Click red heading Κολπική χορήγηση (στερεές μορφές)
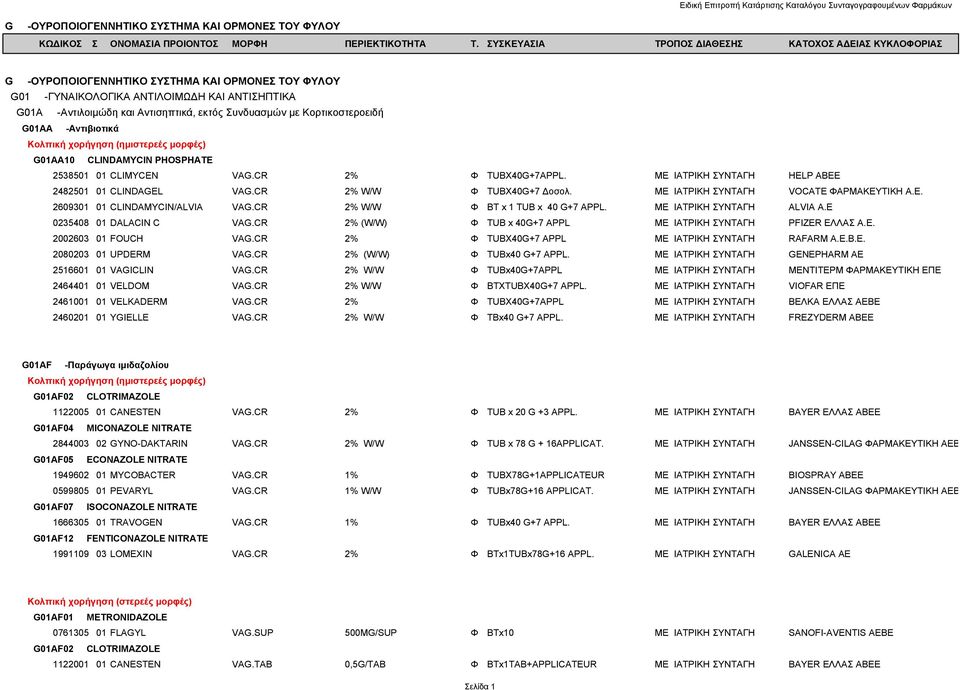The width and height of the screenshot is (960, 690). tap(110, 602)
